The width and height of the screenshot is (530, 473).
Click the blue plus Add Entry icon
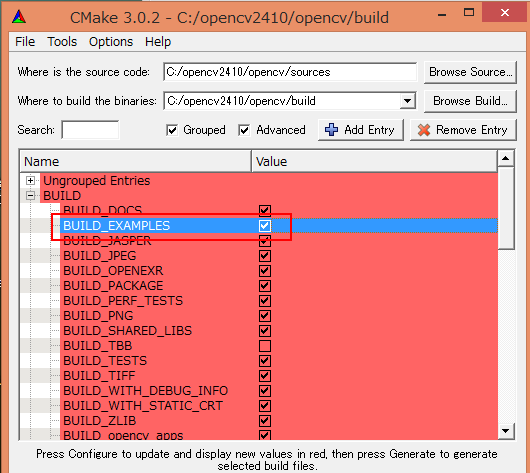[x=331, y=130]
